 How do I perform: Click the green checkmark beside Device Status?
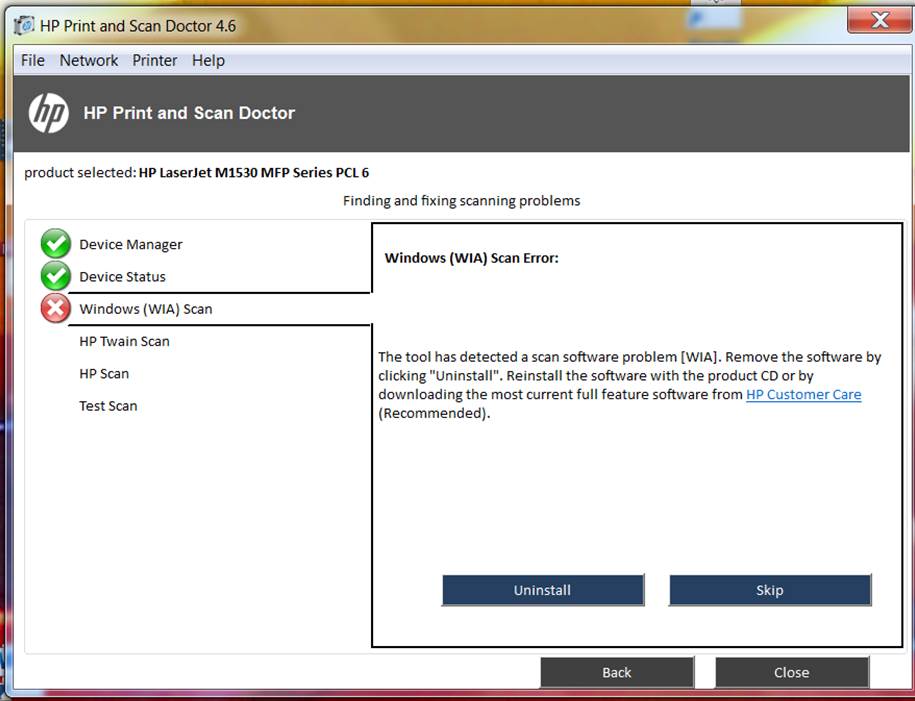(x=55, y=276)
